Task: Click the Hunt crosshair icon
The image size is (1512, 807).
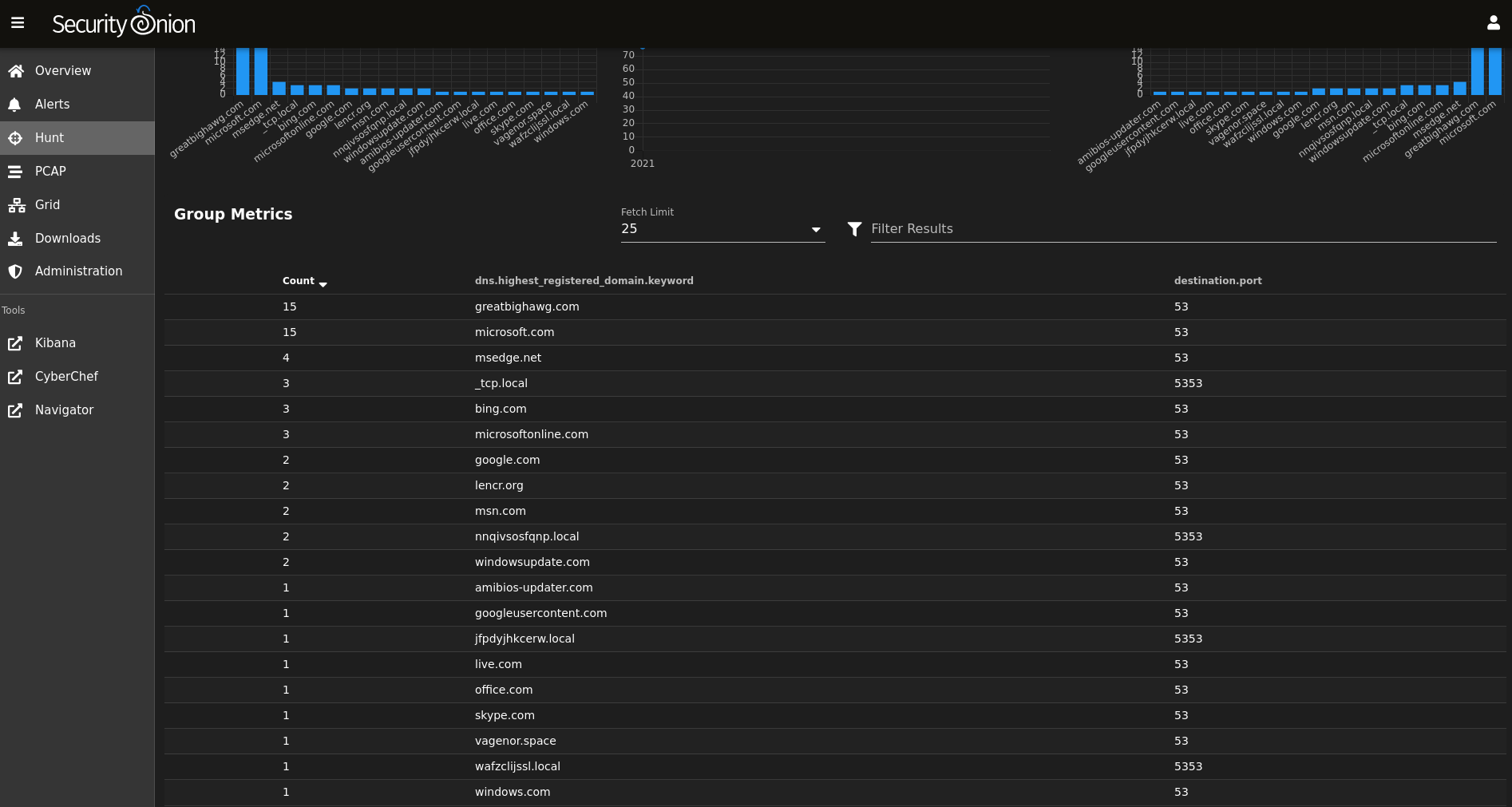Action: click(15, 138)
